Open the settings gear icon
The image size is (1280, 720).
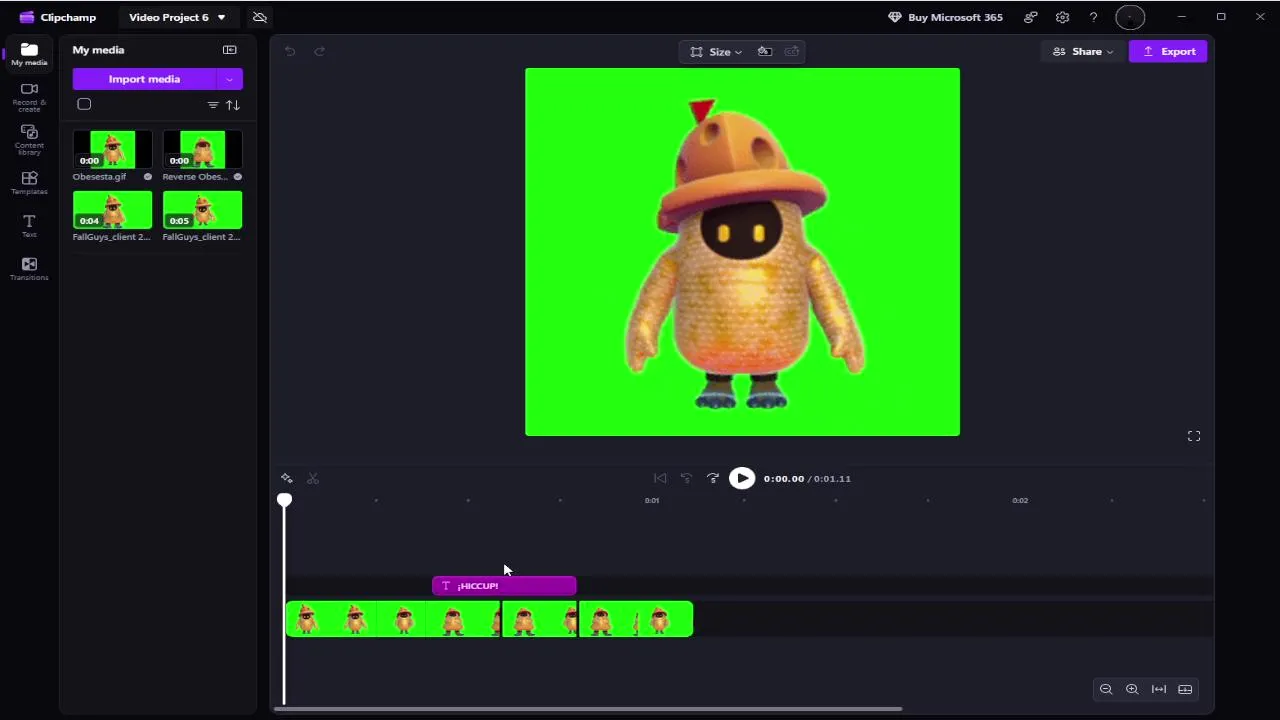1062,17
